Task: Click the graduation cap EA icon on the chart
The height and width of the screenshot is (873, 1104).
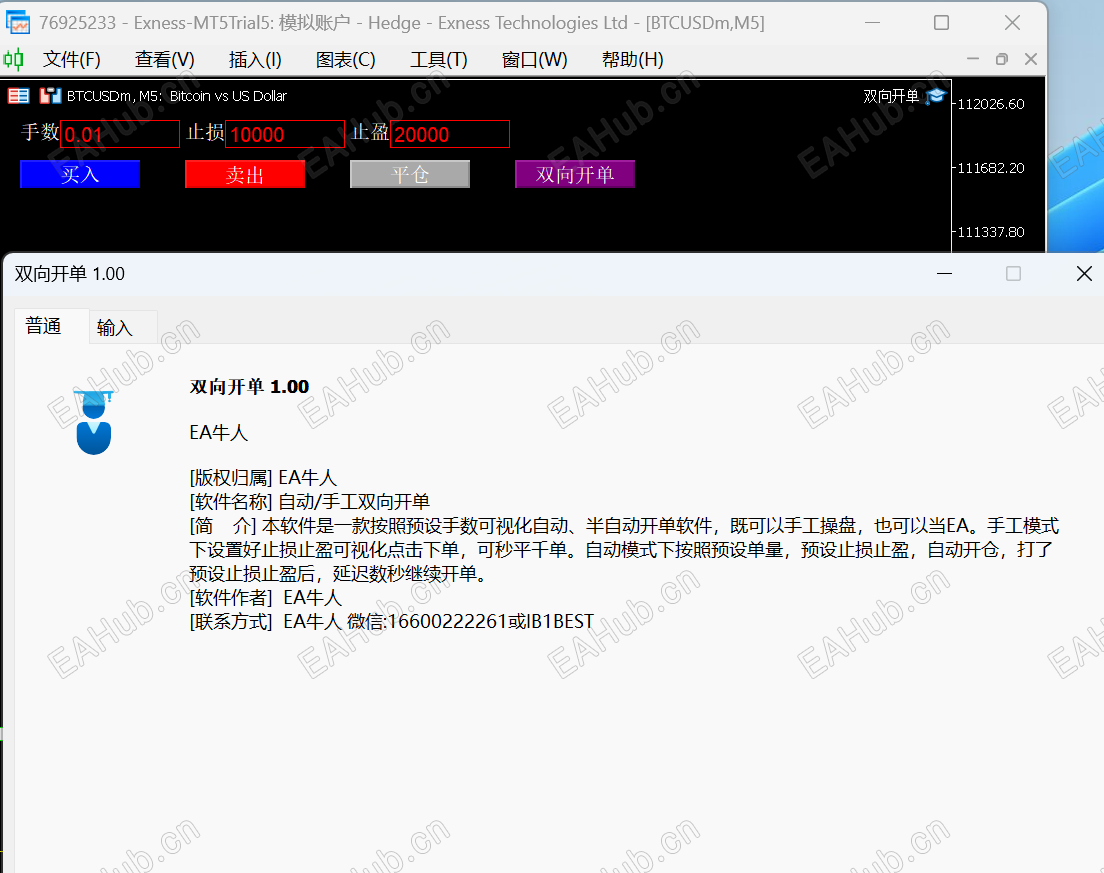Action: 935,96
